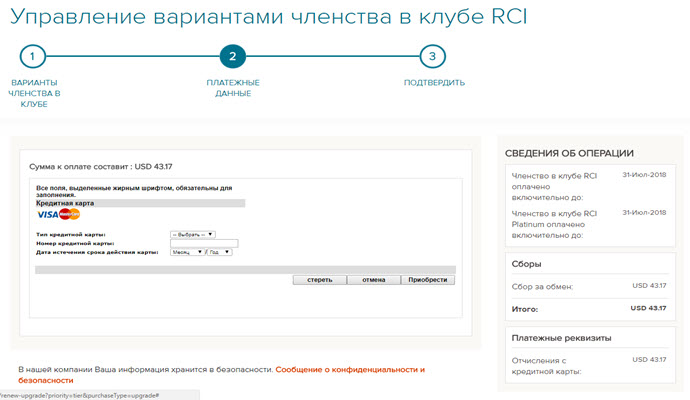Viewport: 690px width, 400px height.
Task: Select ПОДТВЕРДИТЬ step label
Action: pyautogui.click(x=434, y=83)
